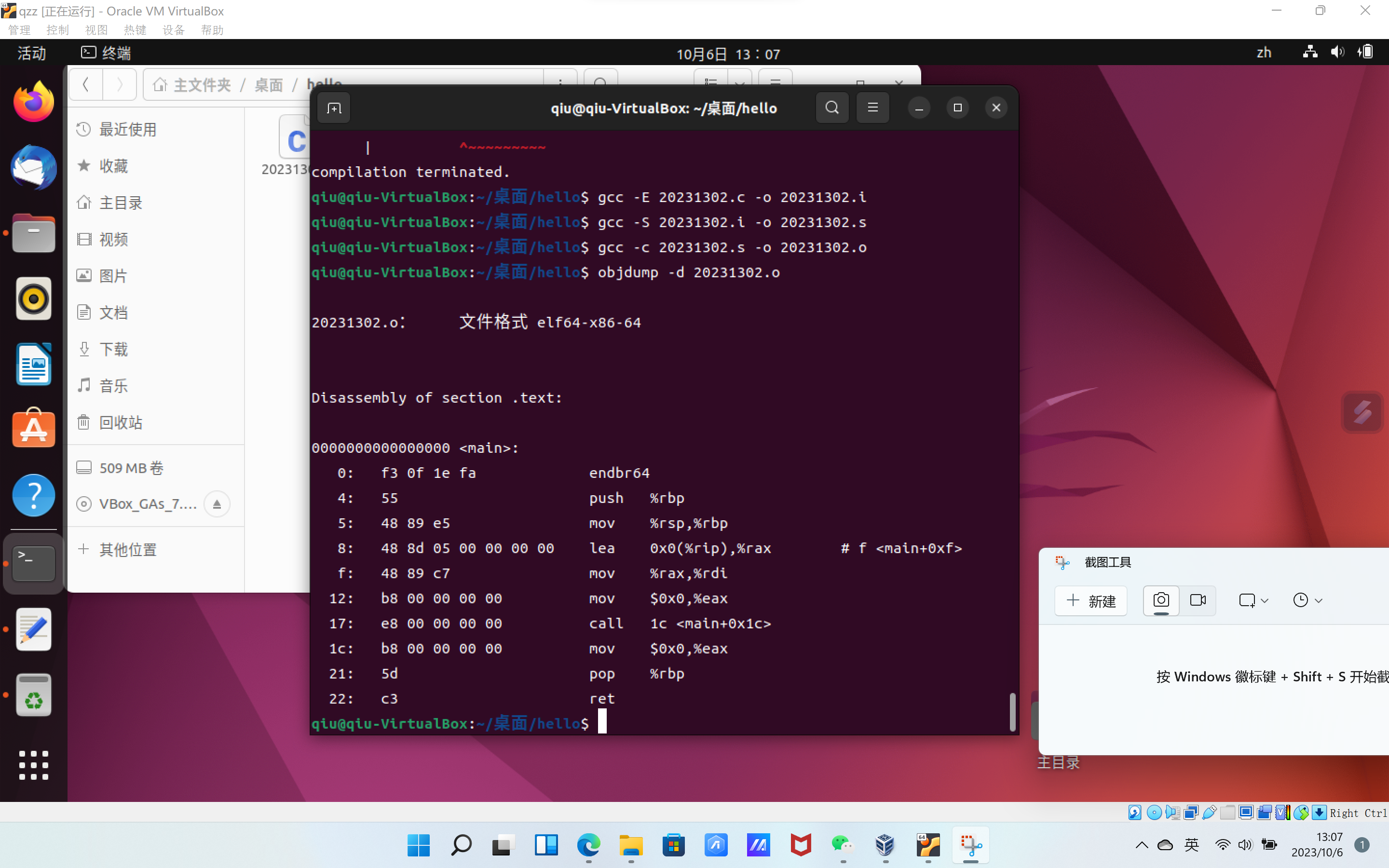
Task: Show all applications grid
Action: [33, 765]
